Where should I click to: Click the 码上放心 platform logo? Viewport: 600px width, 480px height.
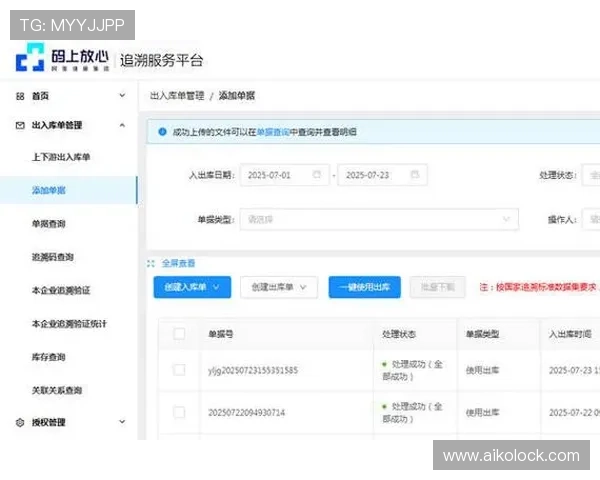[x=62, y=57]
